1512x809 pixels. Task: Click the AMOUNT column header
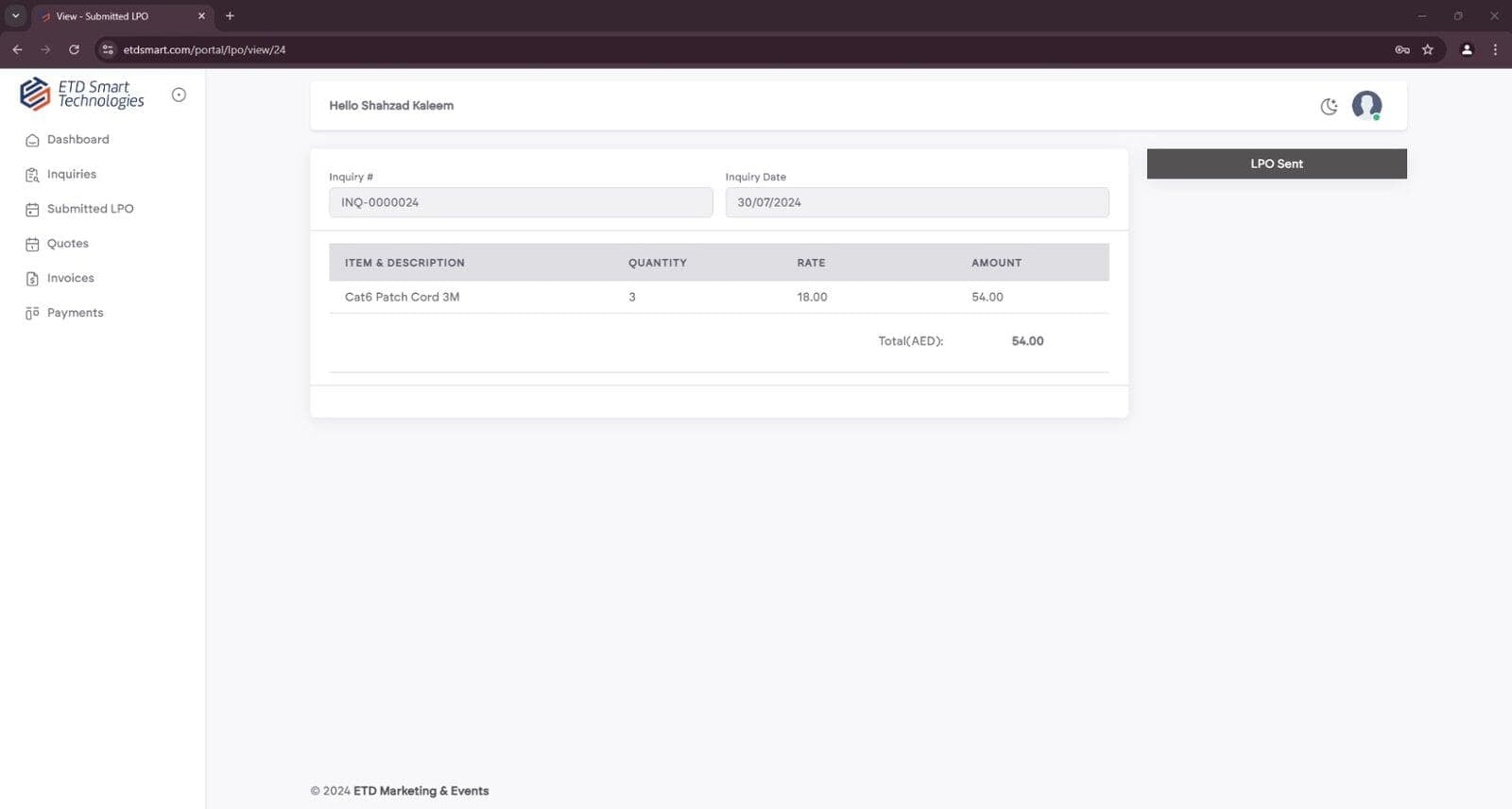tap(997, 263)
